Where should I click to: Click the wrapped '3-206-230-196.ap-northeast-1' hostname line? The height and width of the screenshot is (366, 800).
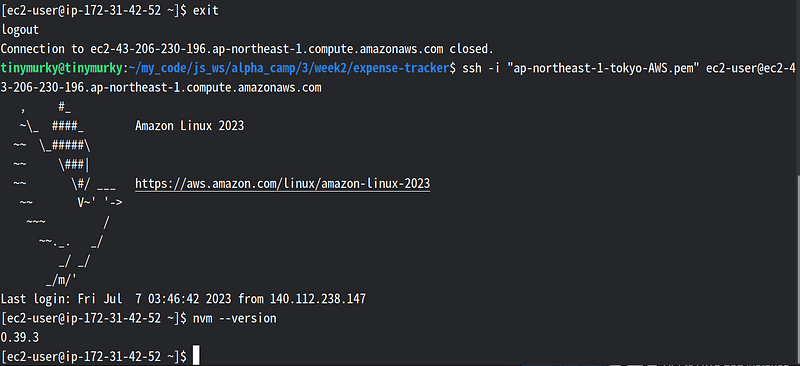(x=161, y=88)
